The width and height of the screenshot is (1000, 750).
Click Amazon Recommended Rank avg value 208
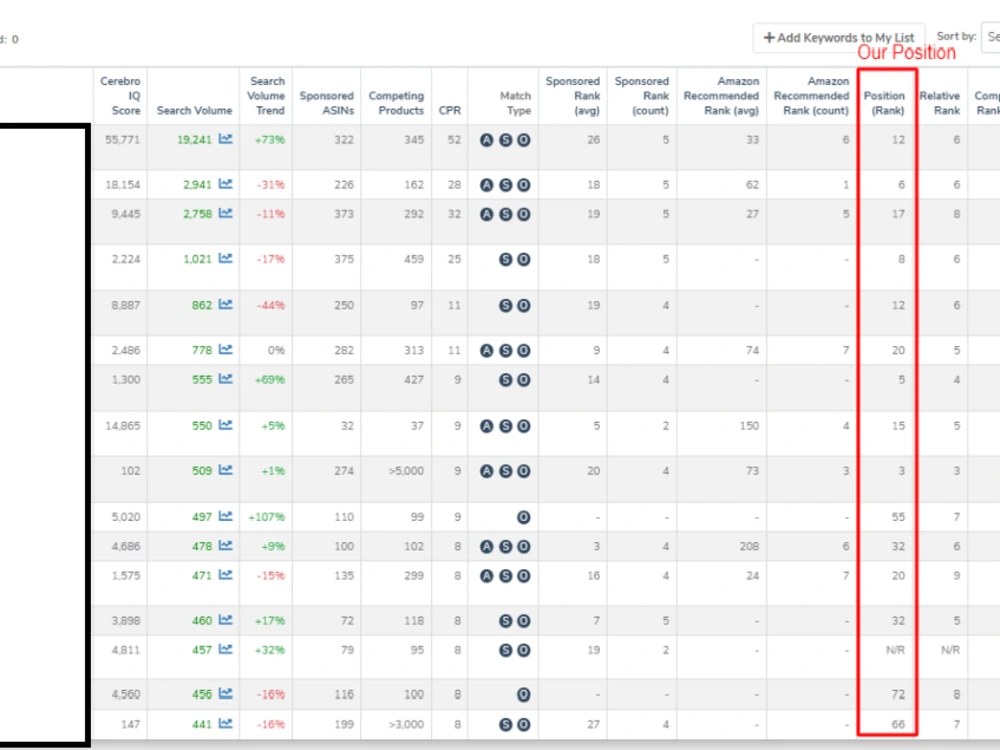[749, 547]
